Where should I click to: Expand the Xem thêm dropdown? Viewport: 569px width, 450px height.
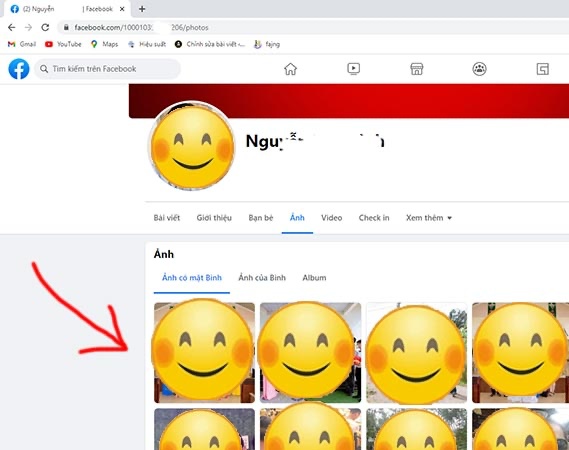coord(429,218)
